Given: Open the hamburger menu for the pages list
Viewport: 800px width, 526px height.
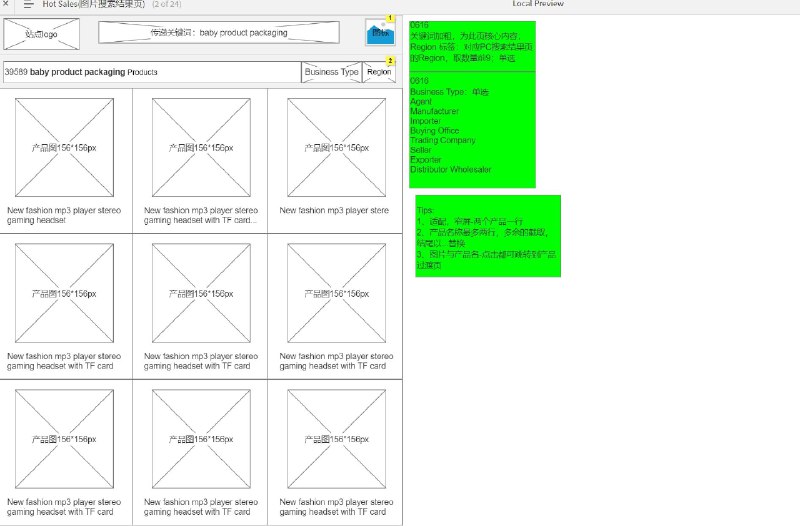Looking at the screenshot, I should 29,4.
